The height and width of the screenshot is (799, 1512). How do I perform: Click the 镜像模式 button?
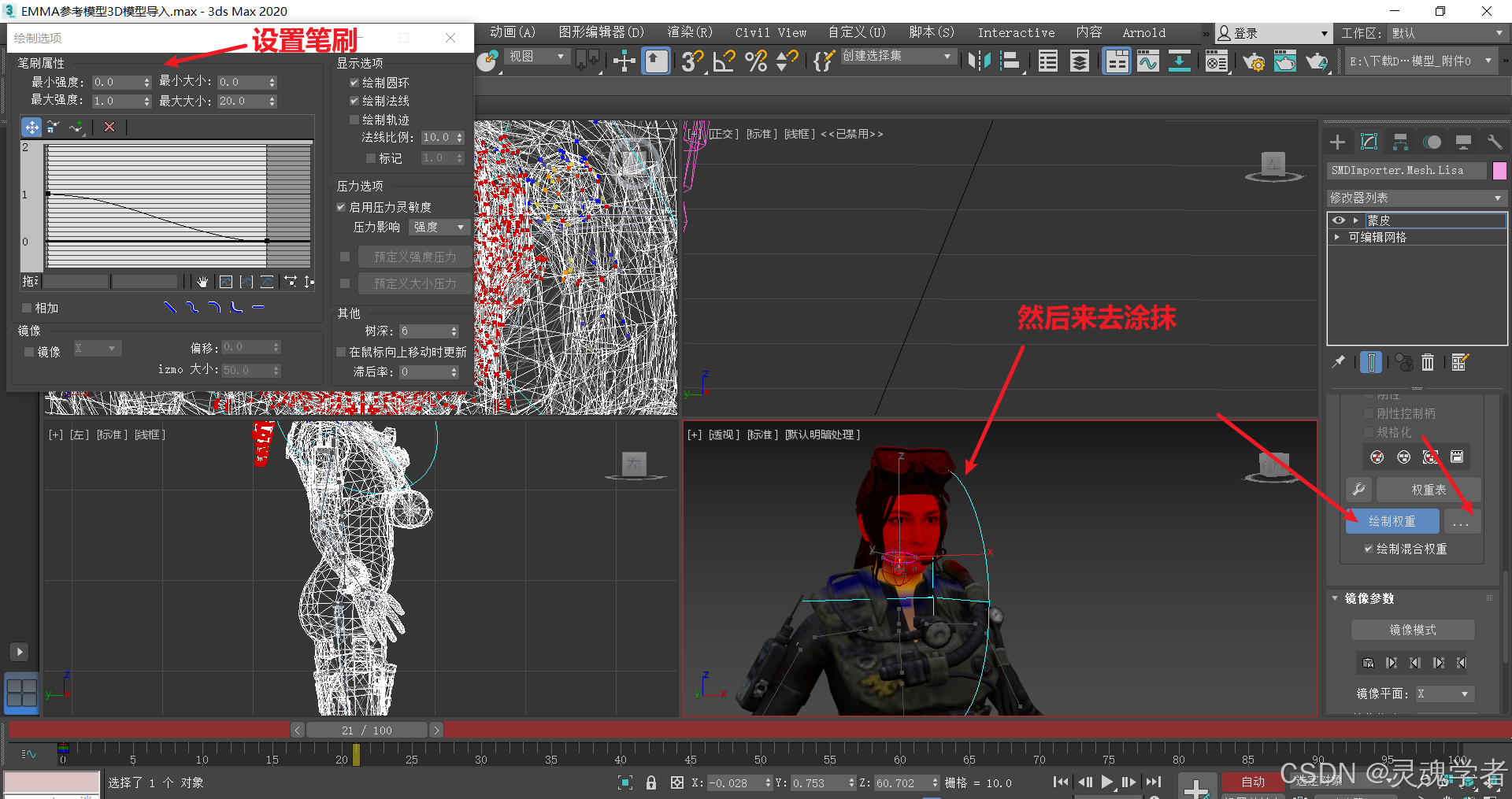coord(1413,630)
